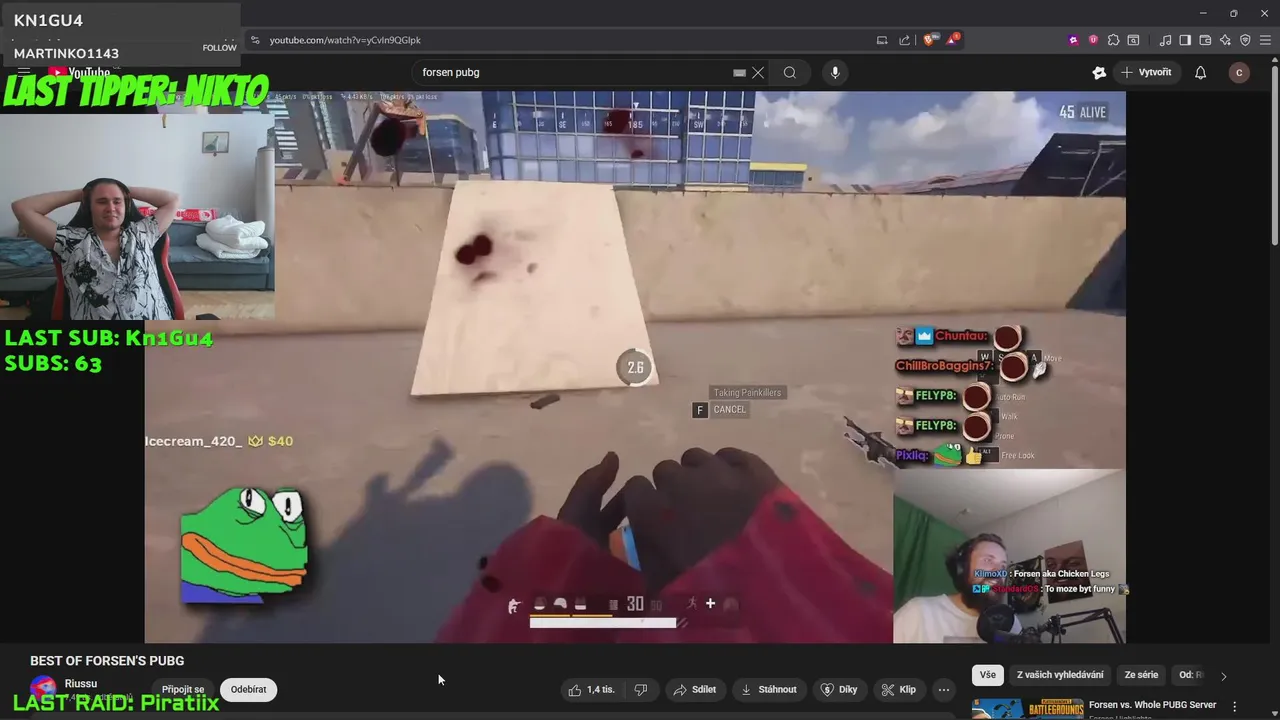This screenshot has width=1280, height=720.
Task: Click the video title BEST OF FORSEN'S PUBG
Action: tap(107, 661)
